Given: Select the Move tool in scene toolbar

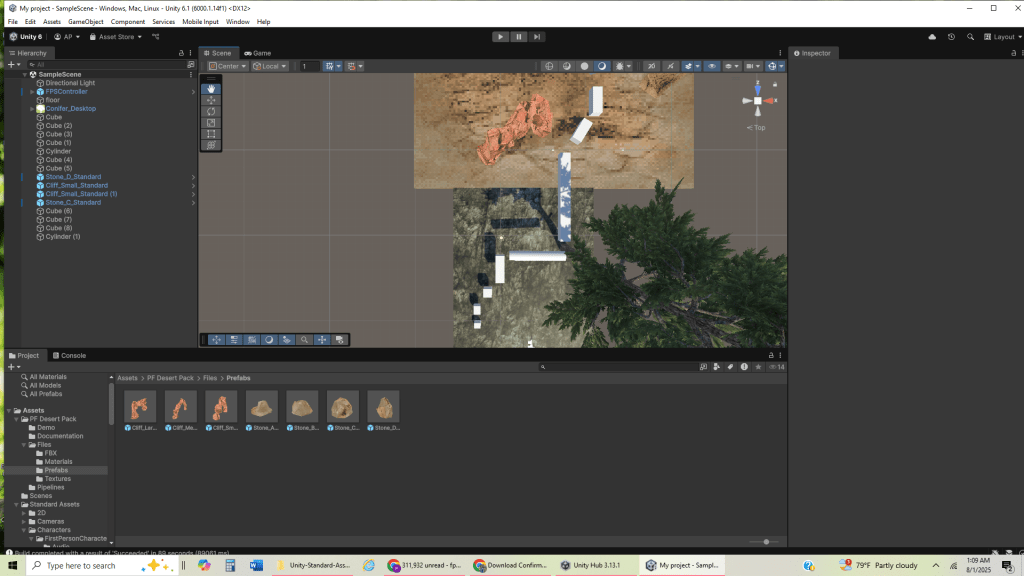Looking at the screenshot, I should (x=211, y=100).
